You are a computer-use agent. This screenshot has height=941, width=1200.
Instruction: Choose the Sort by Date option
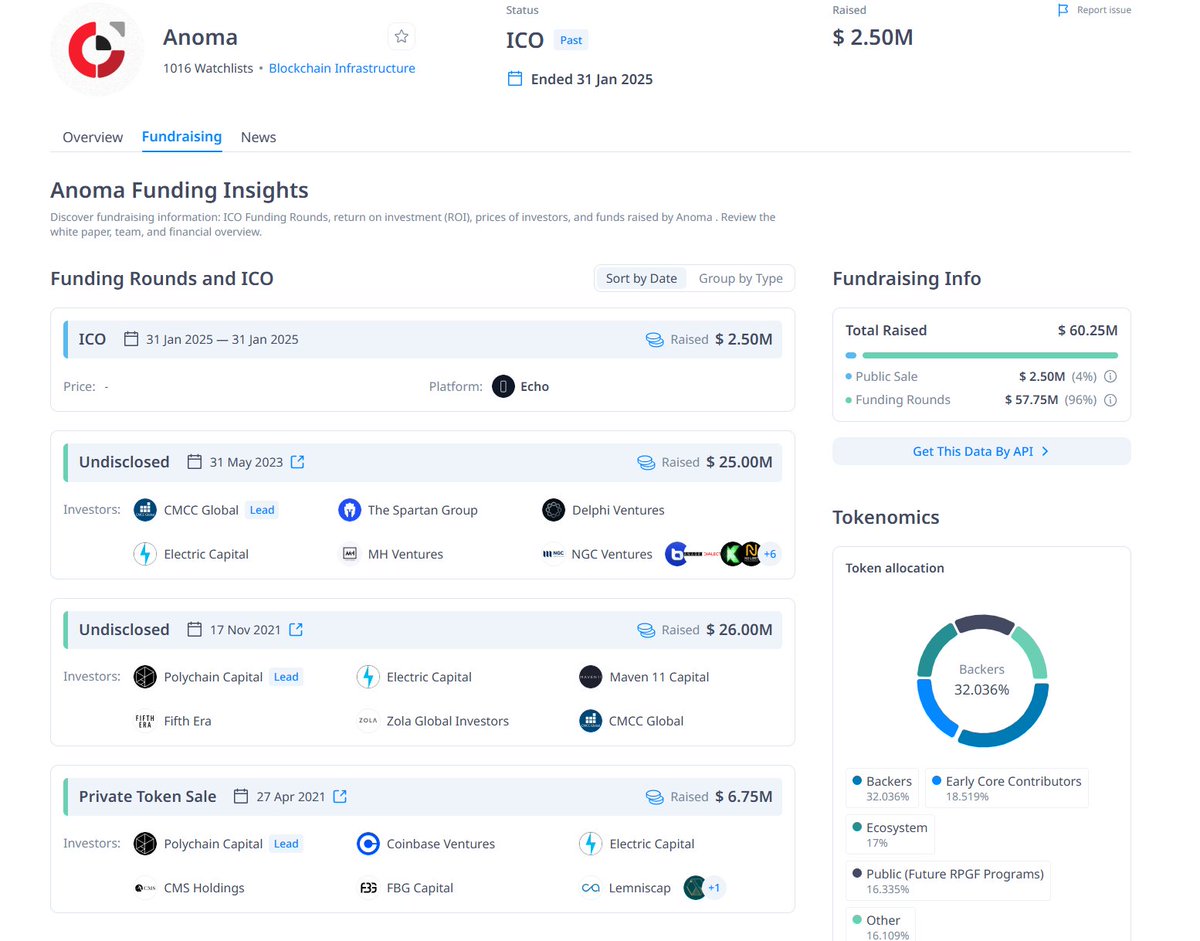(x=641, y=278)
